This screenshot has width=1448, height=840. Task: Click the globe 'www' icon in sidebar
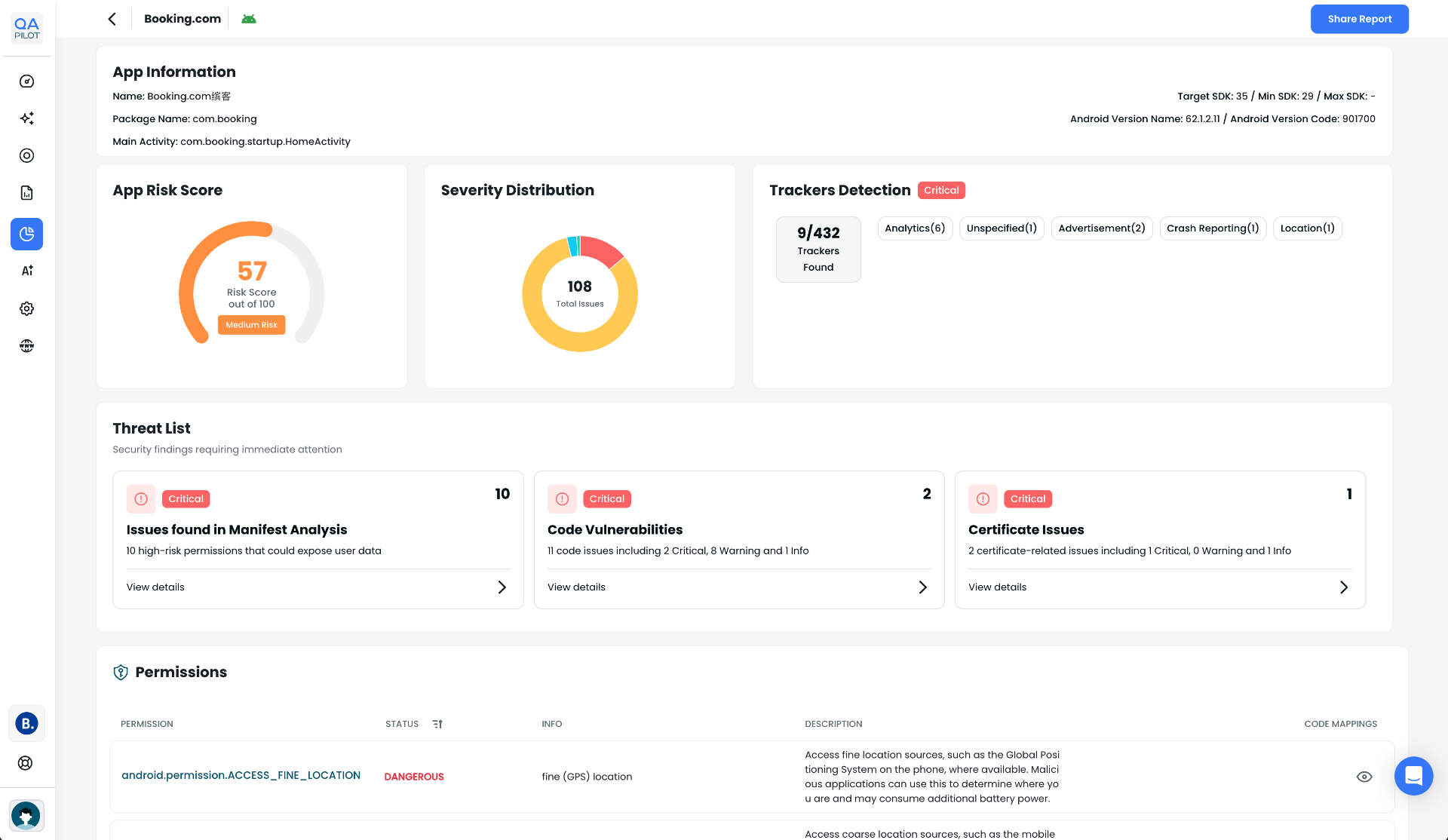point(26,345)
